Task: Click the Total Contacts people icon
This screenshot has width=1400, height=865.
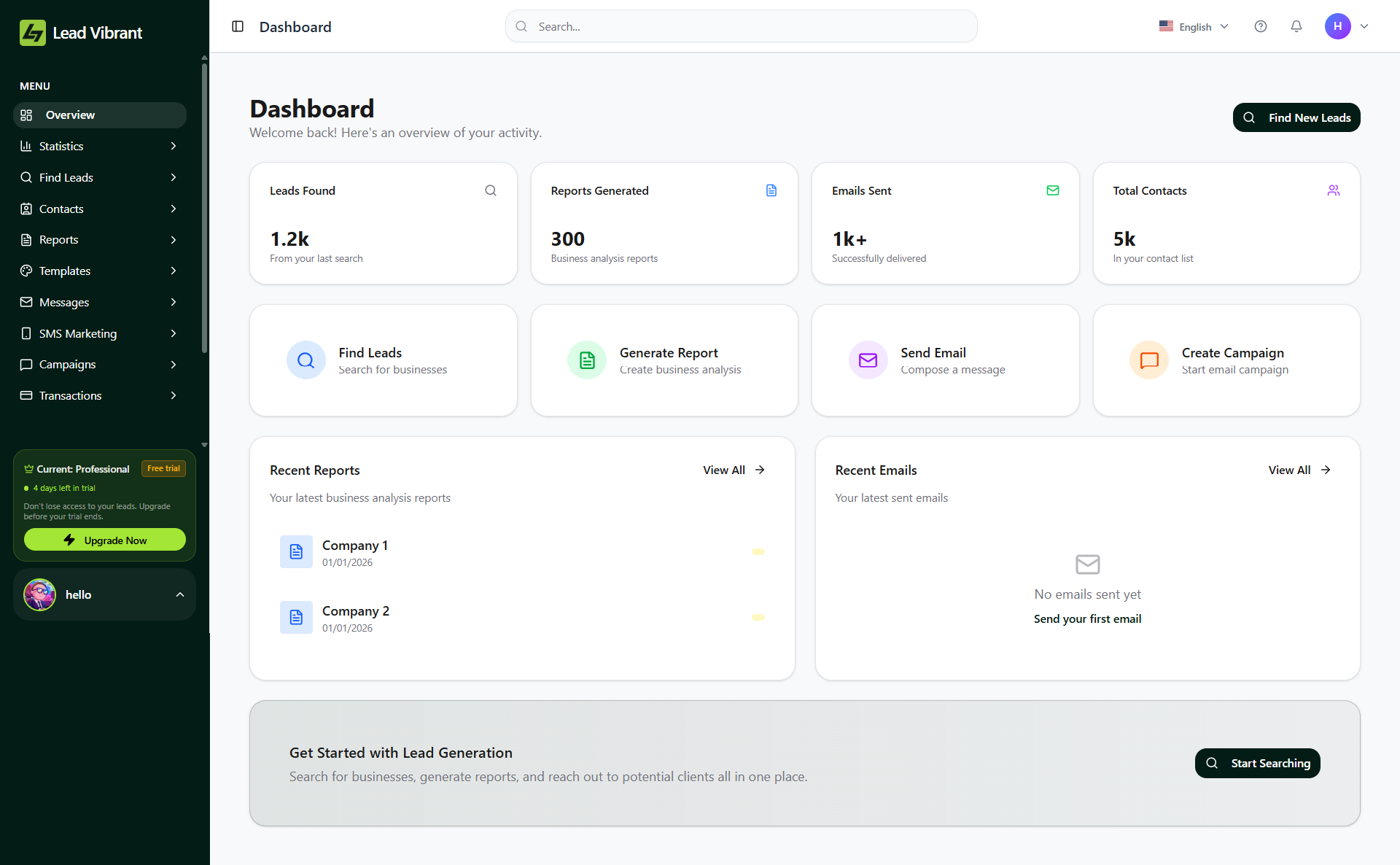Action: coord(1334,190)
